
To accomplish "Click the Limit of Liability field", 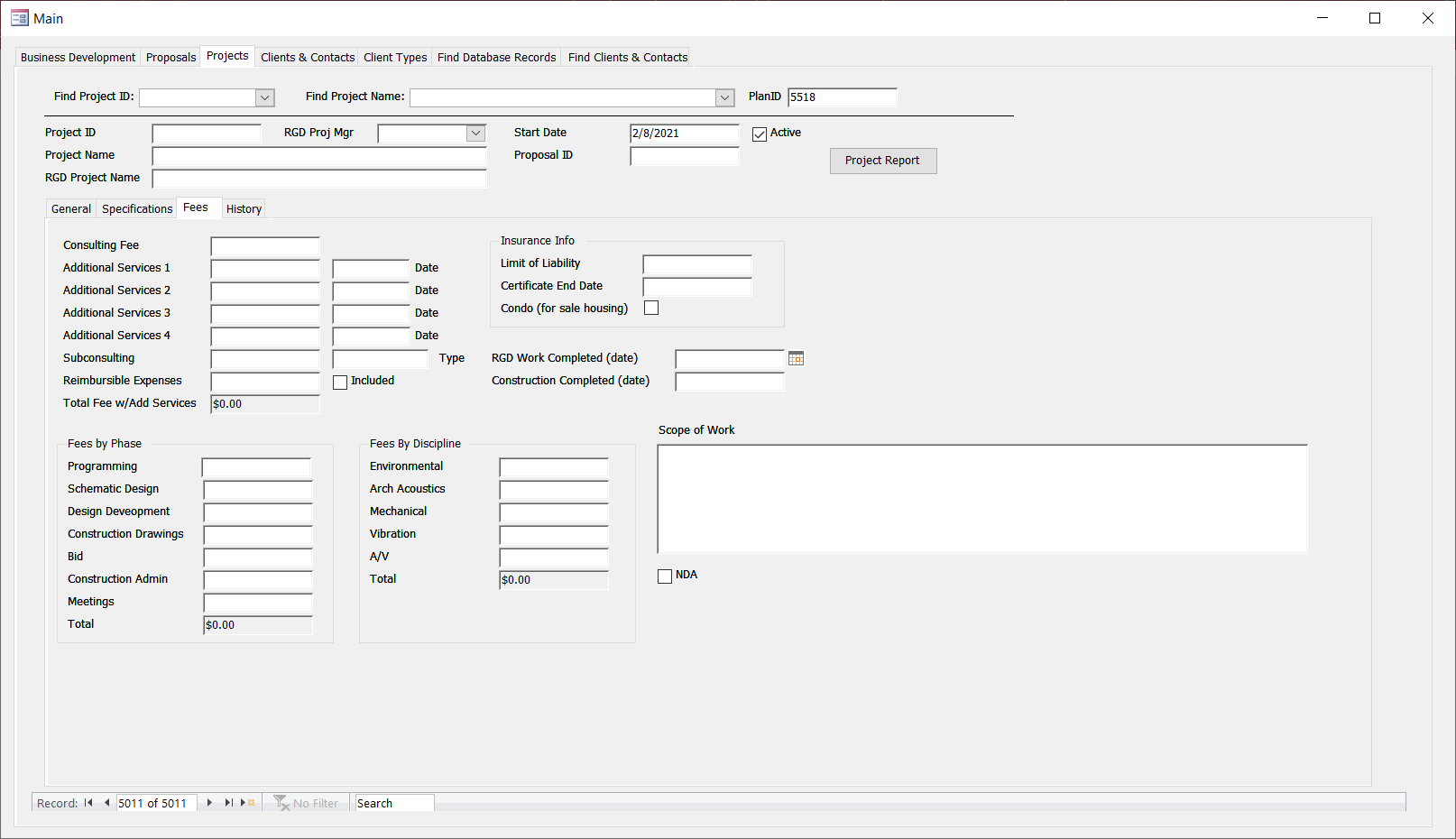I will (x=697, y=264).
